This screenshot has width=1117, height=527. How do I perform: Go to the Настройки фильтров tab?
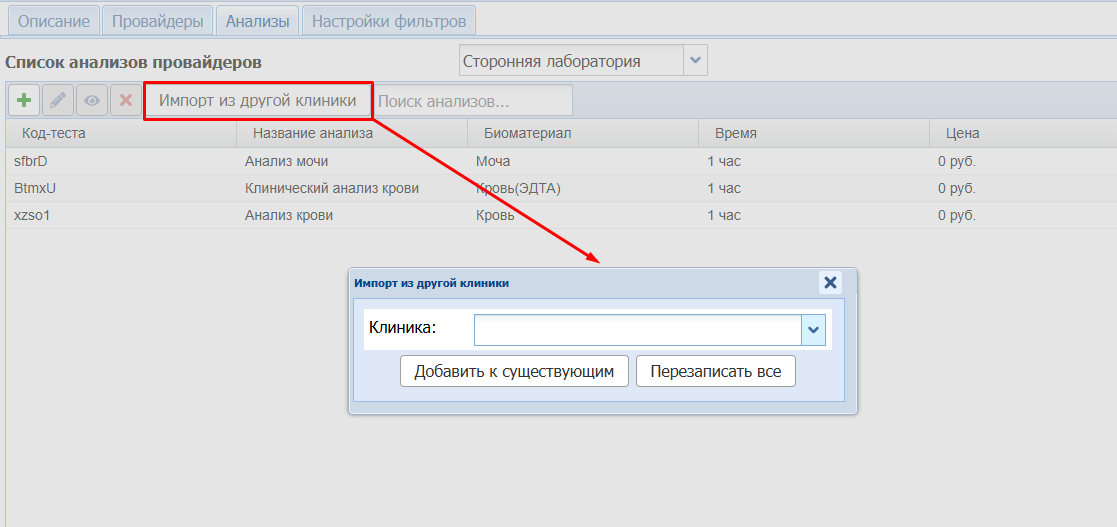pos(389,21)
